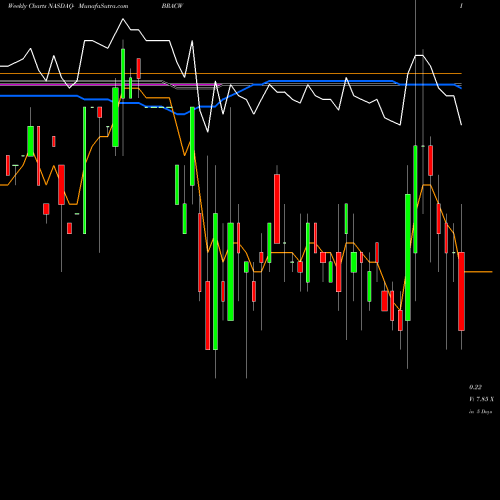Click the 0.22 price value
Viewport: 500px width, 500px height.
[475, 387]
